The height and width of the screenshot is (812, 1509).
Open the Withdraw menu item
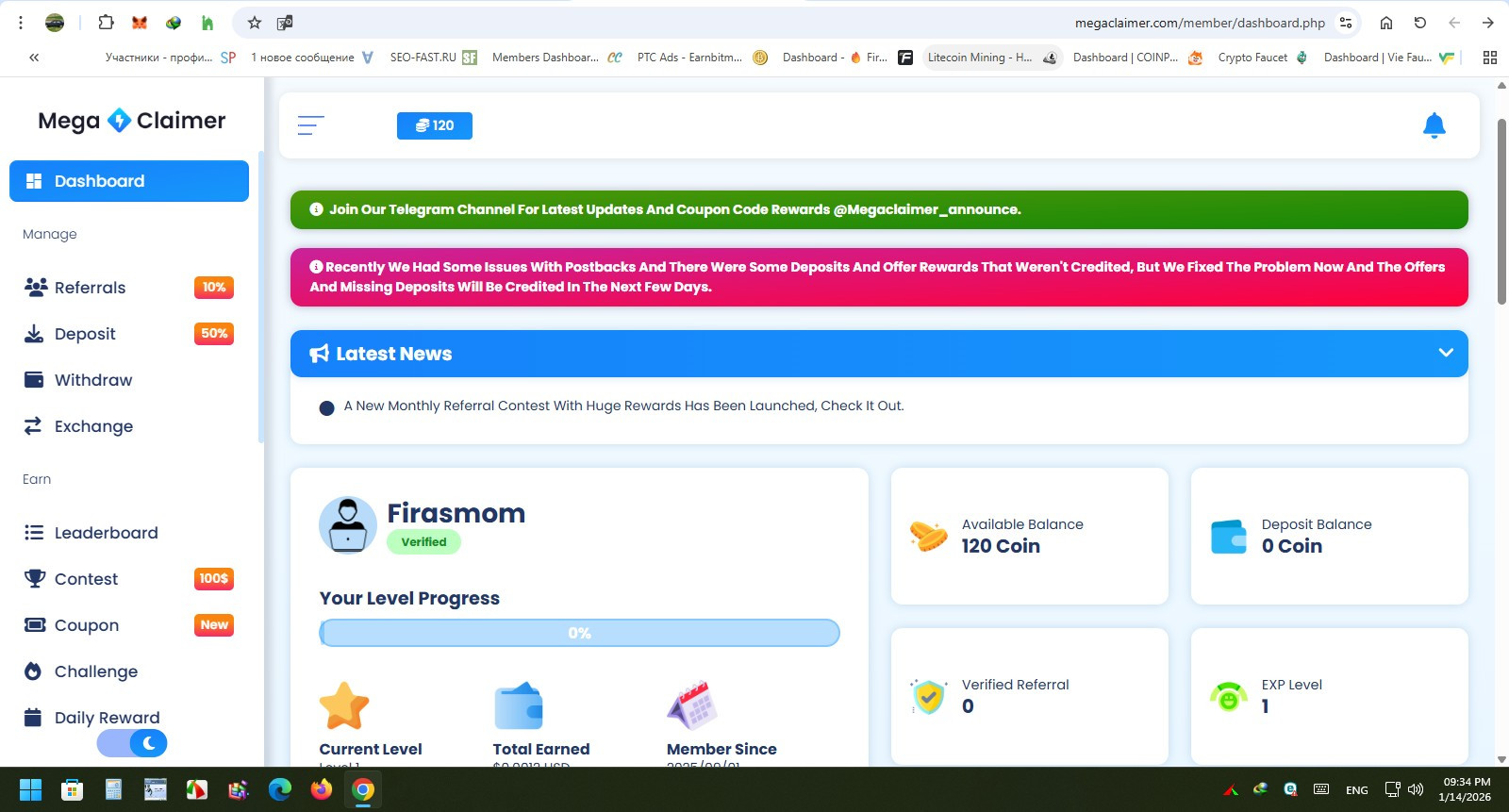129,380
